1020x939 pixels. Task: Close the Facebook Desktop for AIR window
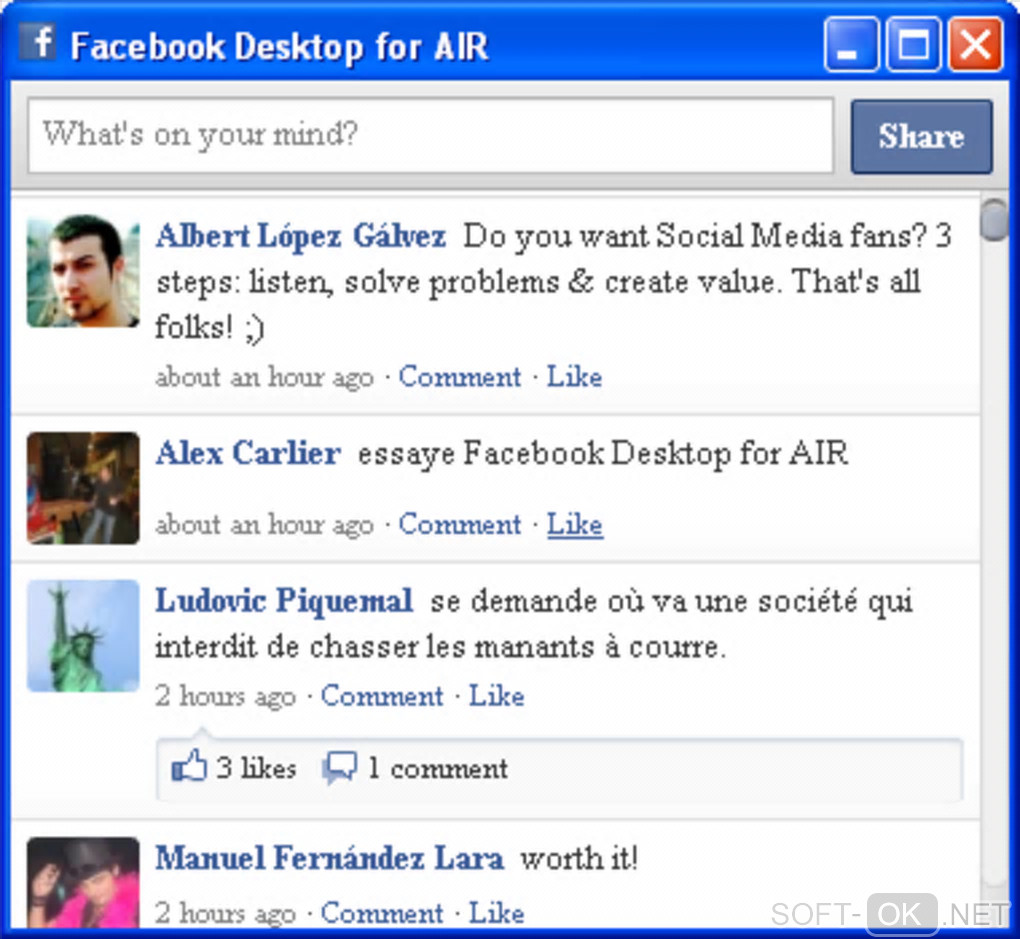tap(975, 44)
